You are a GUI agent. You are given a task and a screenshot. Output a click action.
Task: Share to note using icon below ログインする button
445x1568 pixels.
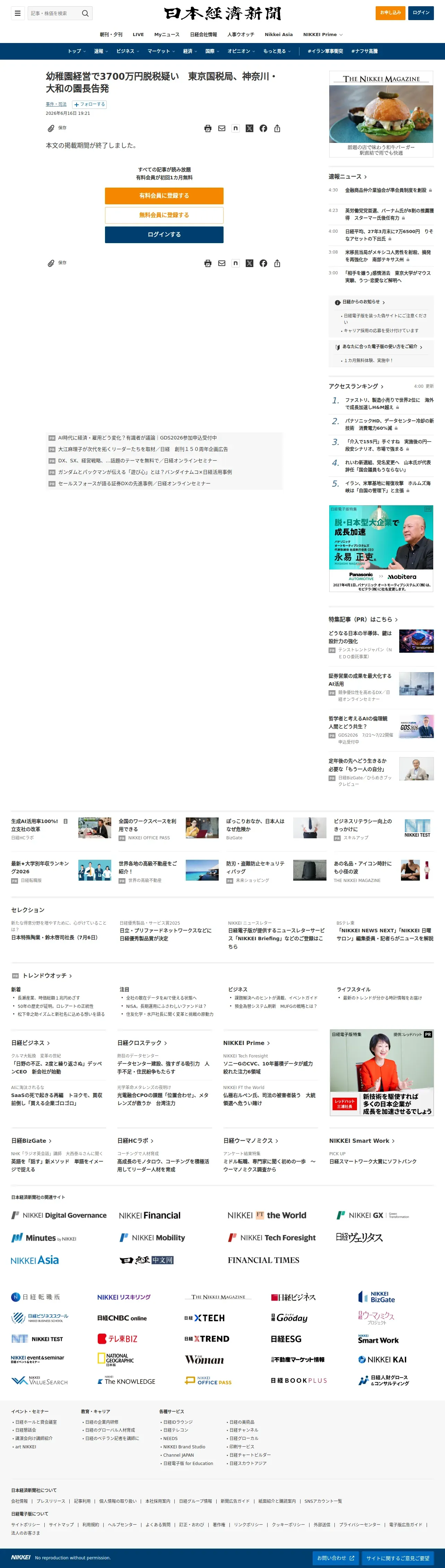click(x=235, y=264)
